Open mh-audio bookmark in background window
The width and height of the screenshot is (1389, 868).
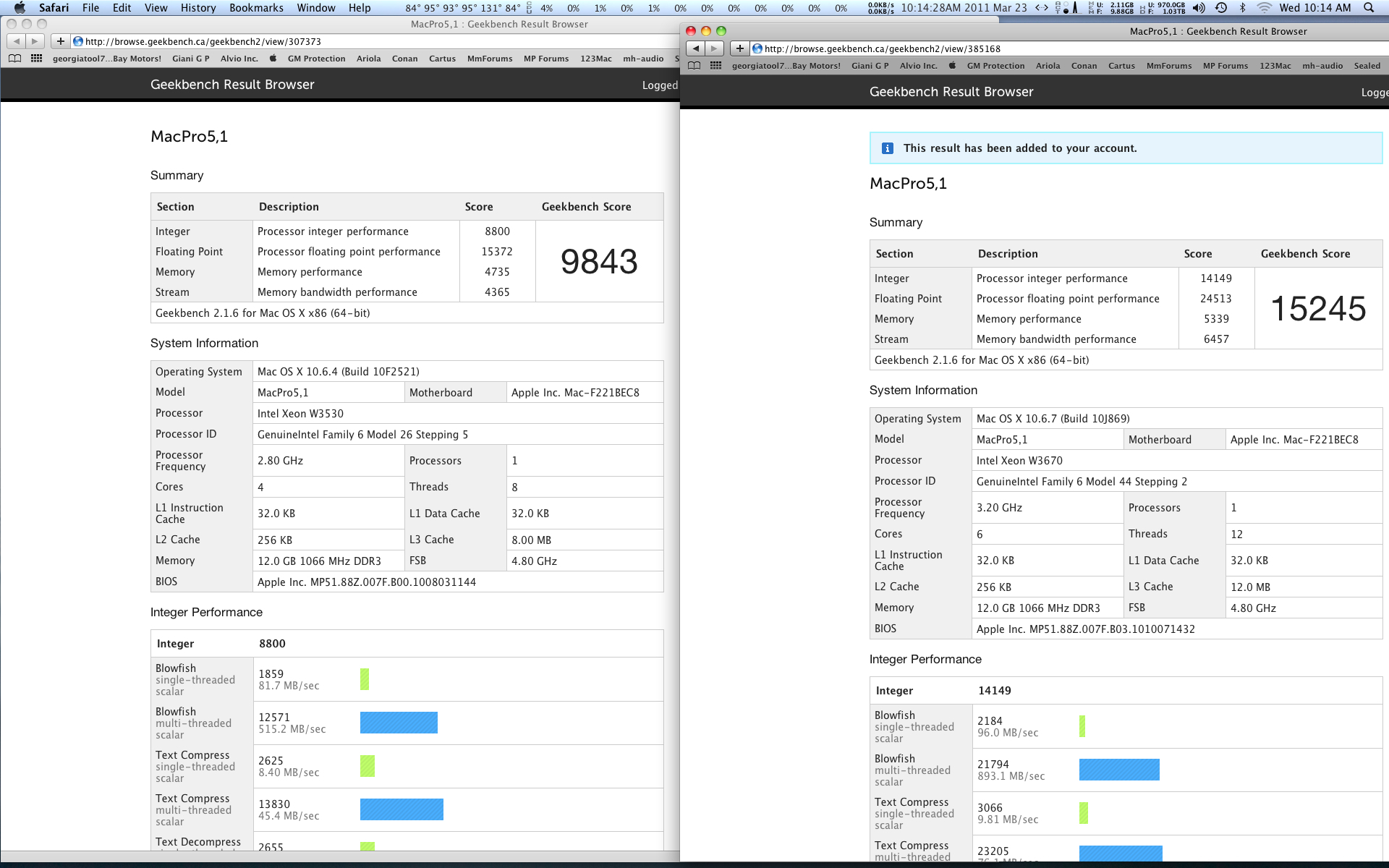(x=643, y=59)
